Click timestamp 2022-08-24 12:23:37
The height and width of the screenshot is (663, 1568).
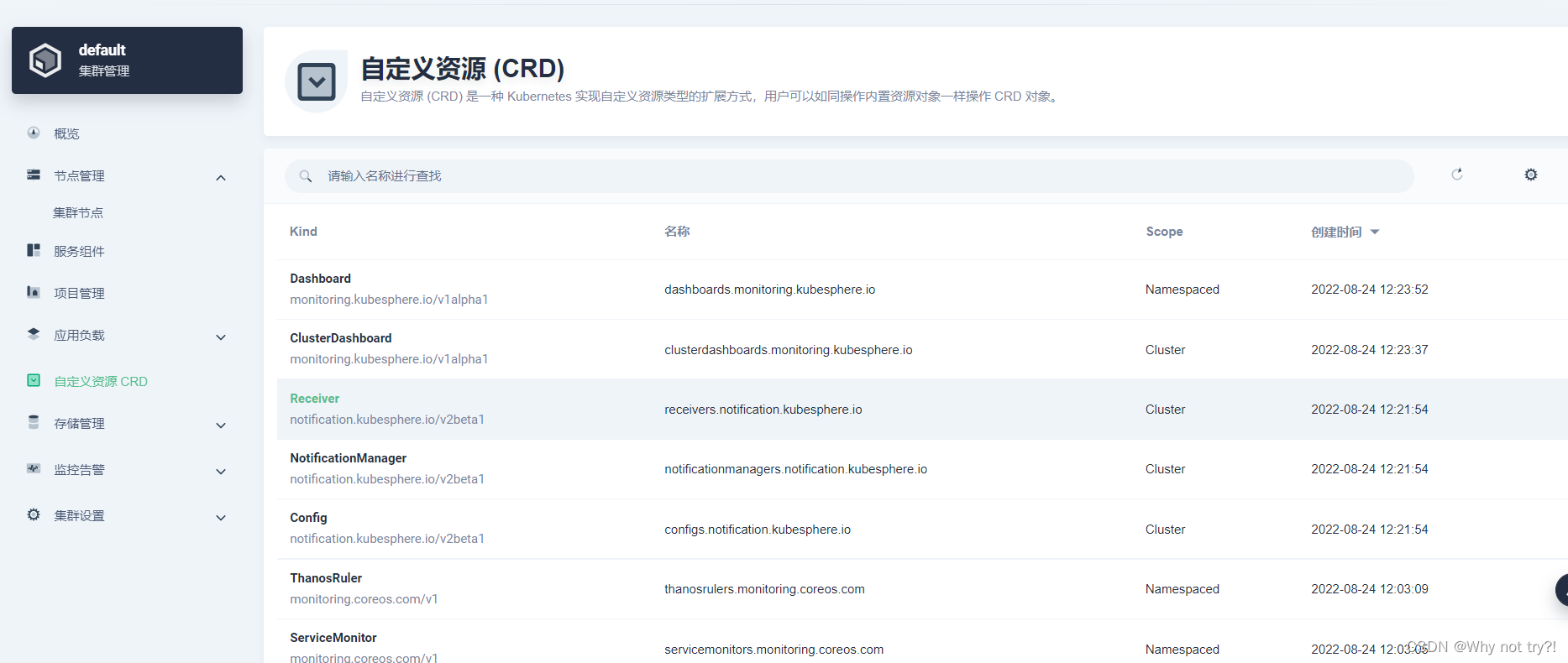[x=1370, y=350]
